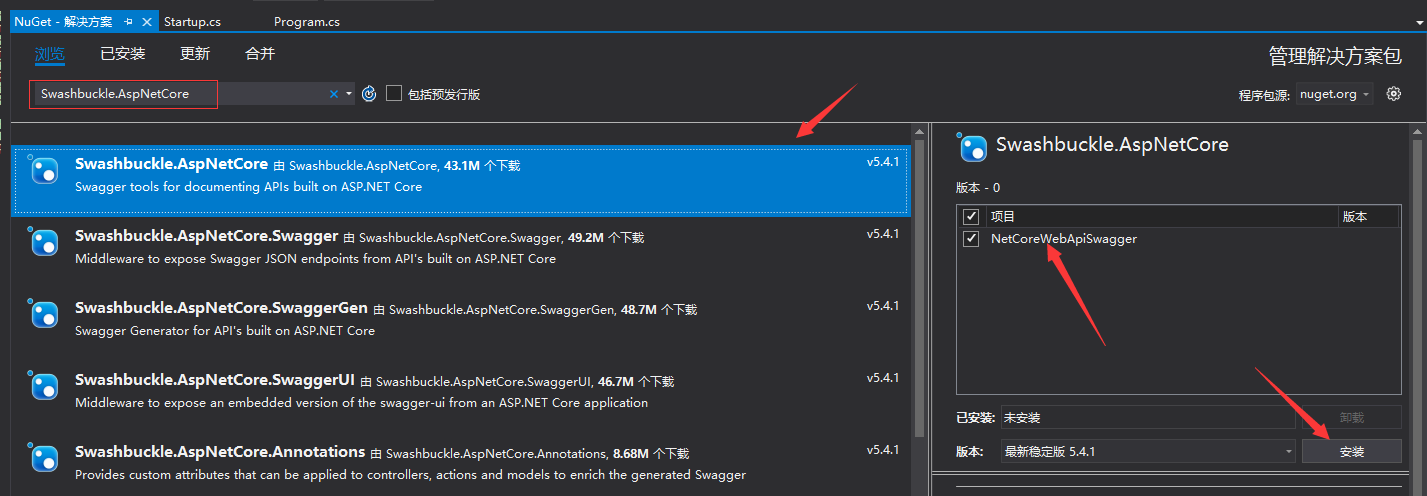Screen dimensions: 1427x496
Task: Open the search box history dropdown arrow
Action: (x=349, y=94)
